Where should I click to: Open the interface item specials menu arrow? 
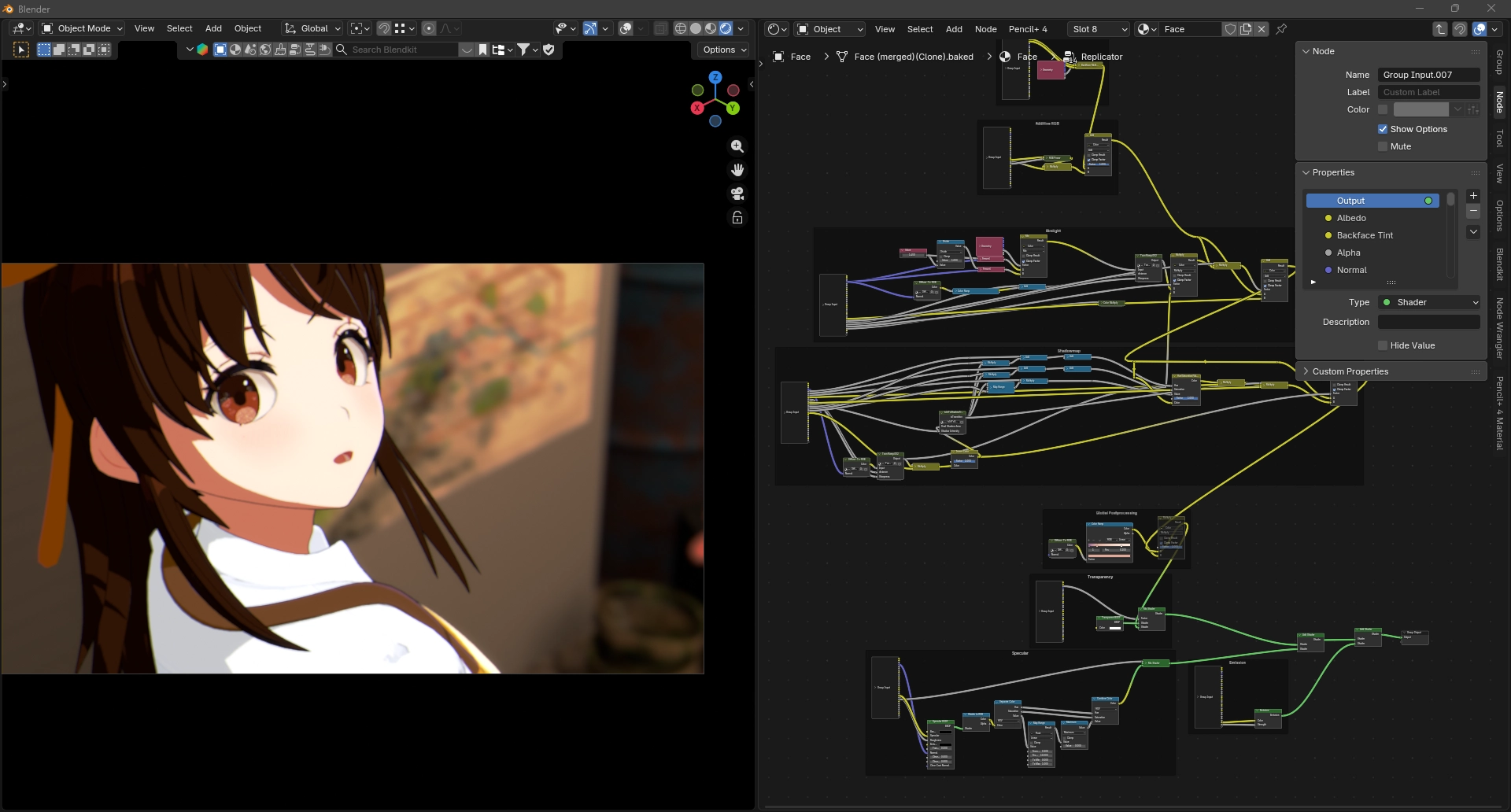click(x=1473, y=232)
